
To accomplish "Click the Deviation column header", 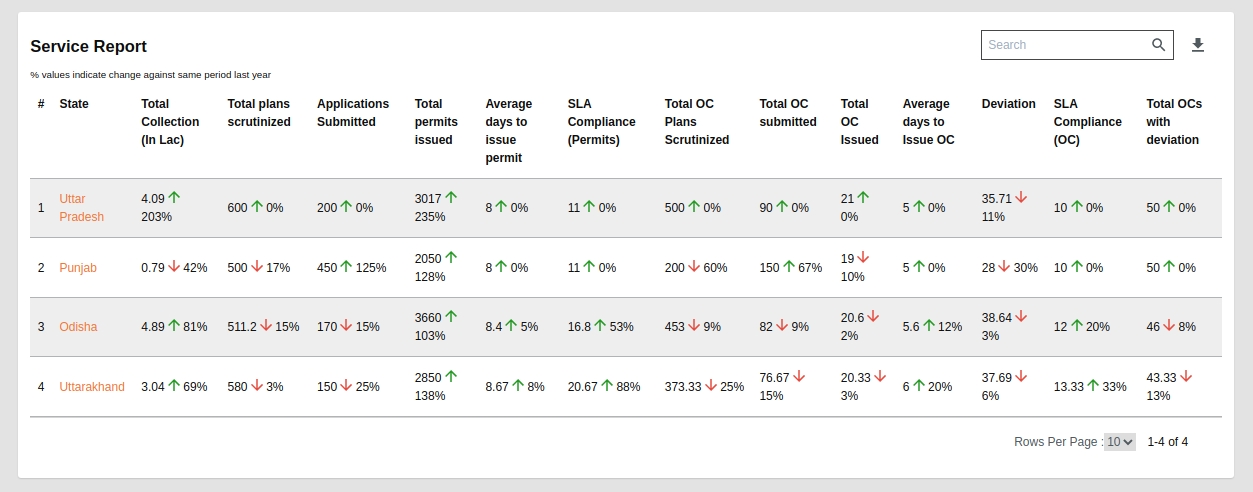I will point(1008,104).
